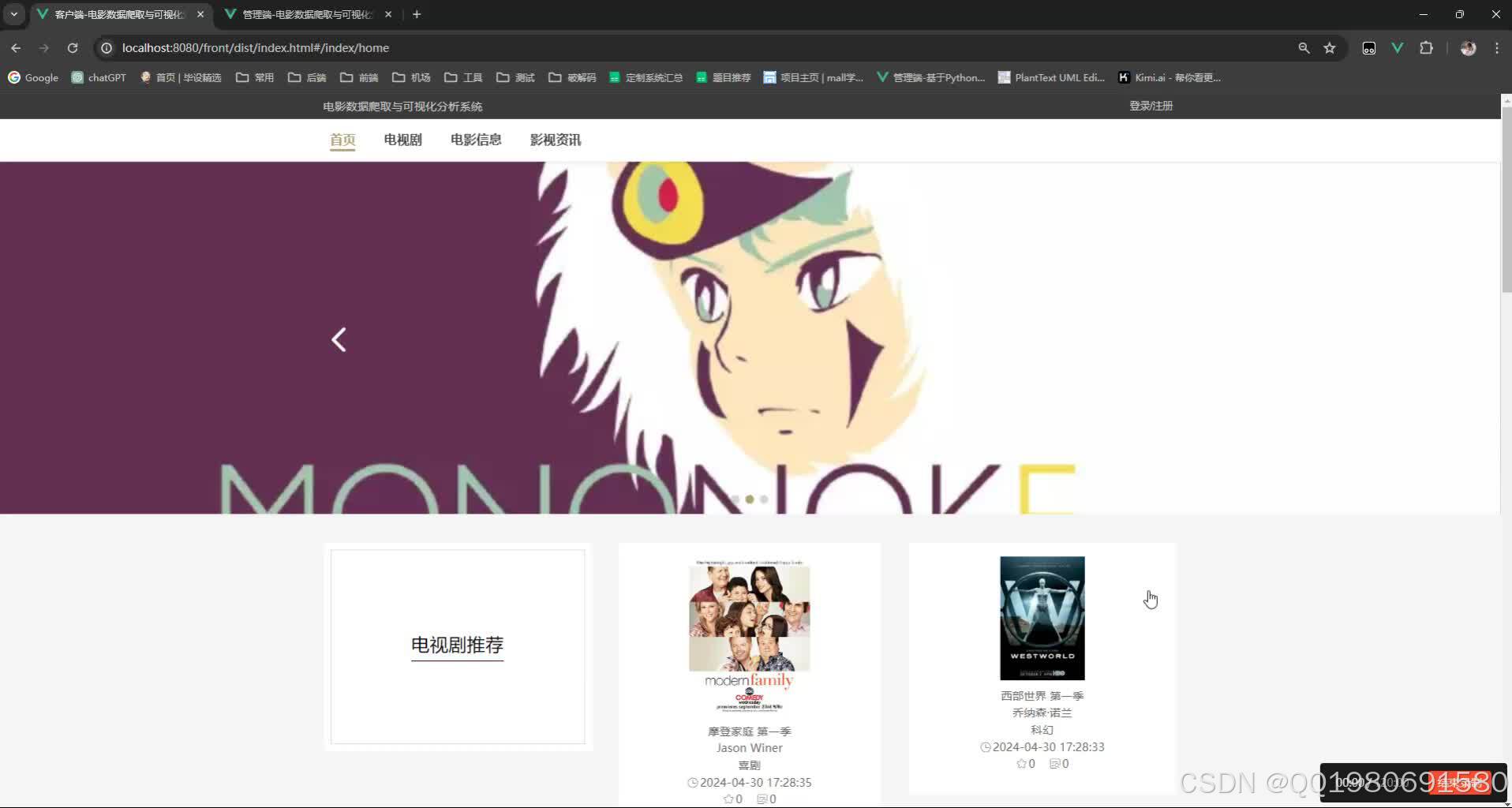Click the 西部世界 第一季 title
This screenshot has width=1512, height=808.
pyautogui.click(x=1042, y=696)
